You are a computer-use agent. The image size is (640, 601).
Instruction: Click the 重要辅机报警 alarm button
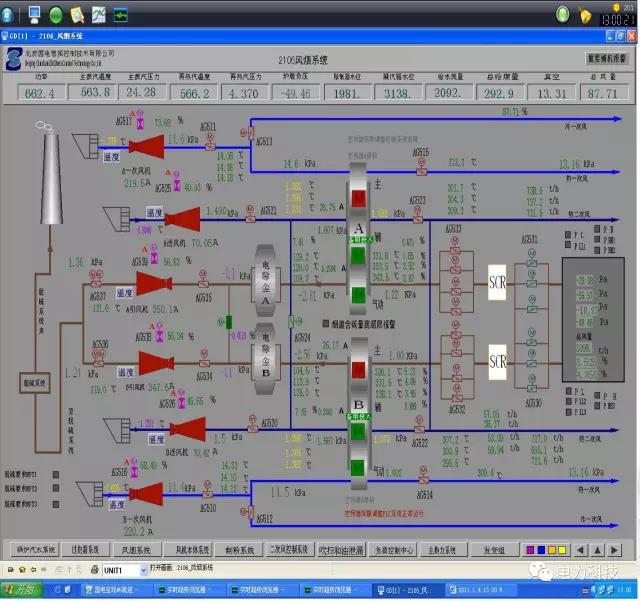click(x=607, y=59)
